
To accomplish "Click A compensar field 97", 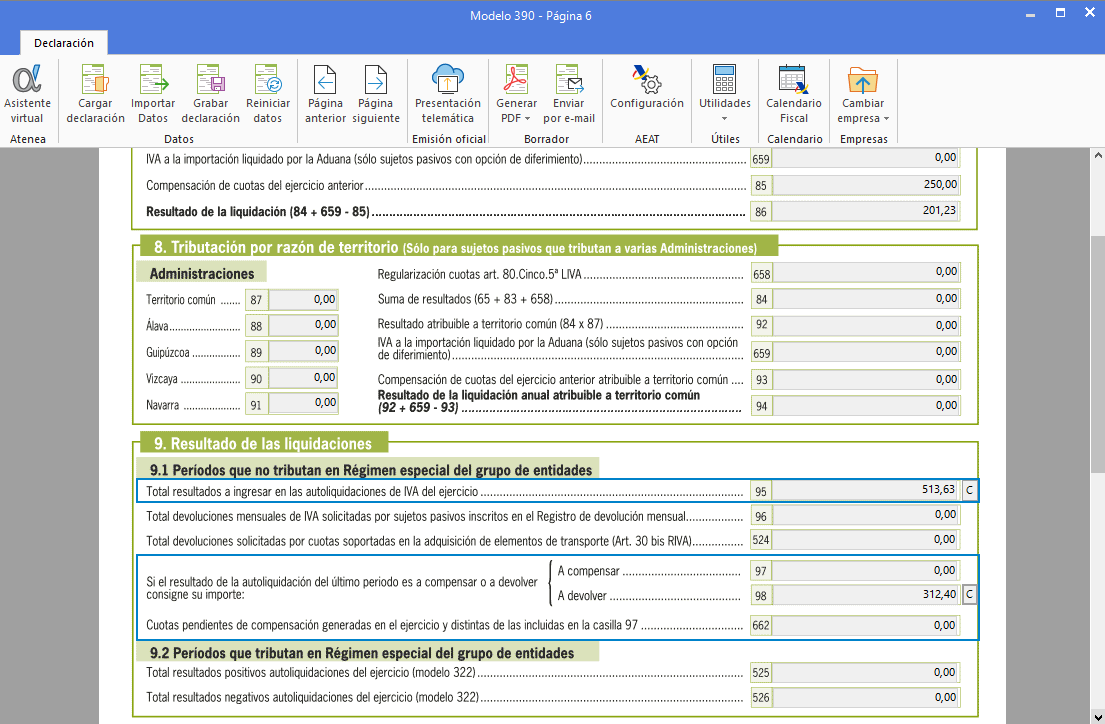I will tap(866, 570).
